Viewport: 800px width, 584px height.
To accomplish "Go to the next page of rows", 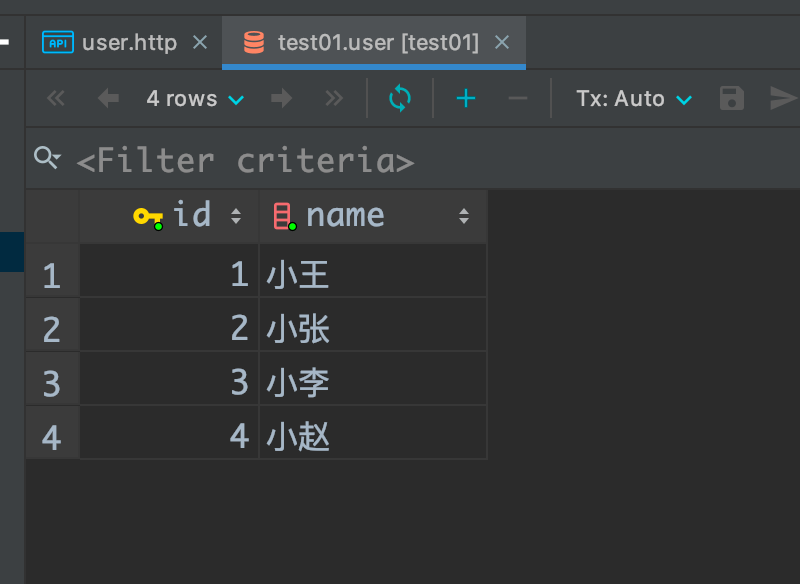I will 281,98.
